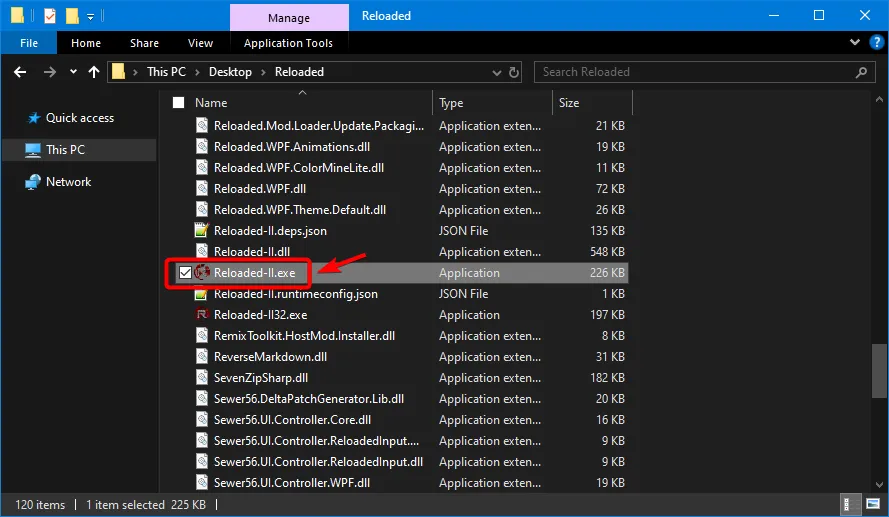Expand chevron after Desktop breadcrumb
This screenshot has height=517, width=889.
coord(264,73)
